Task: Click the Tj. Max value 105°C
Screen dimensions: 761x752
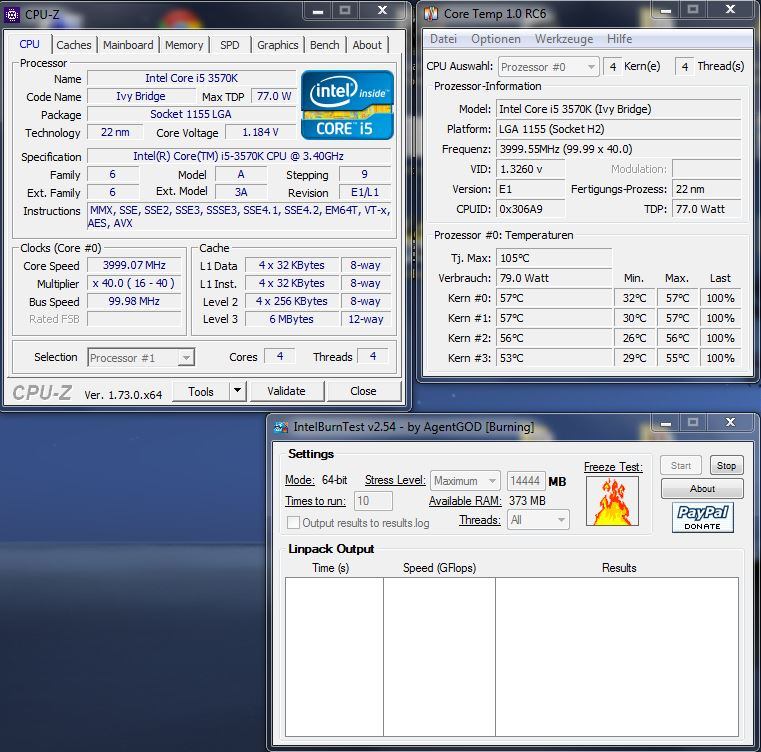Action: tap(554, 258)
